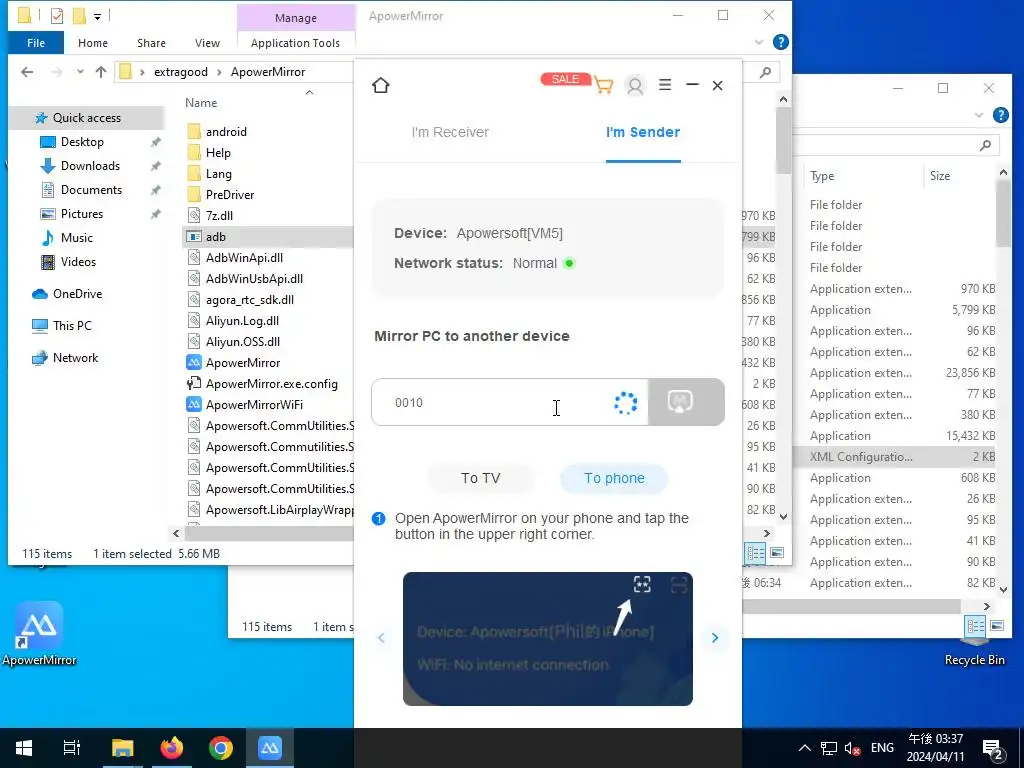
Task: Open the File ribbon tab
Action: coord(36,43)
